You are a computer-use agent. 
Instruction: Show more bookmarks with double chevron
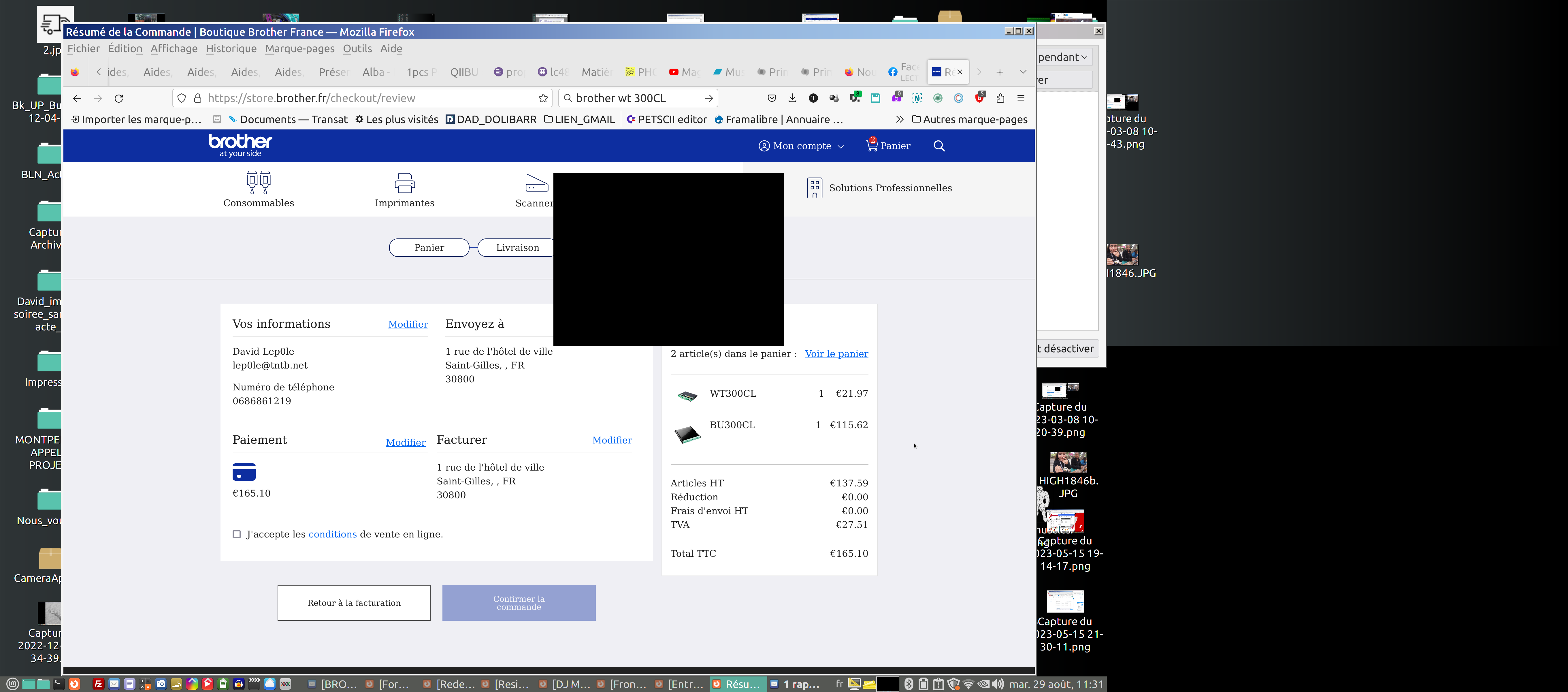coord(900,119)
